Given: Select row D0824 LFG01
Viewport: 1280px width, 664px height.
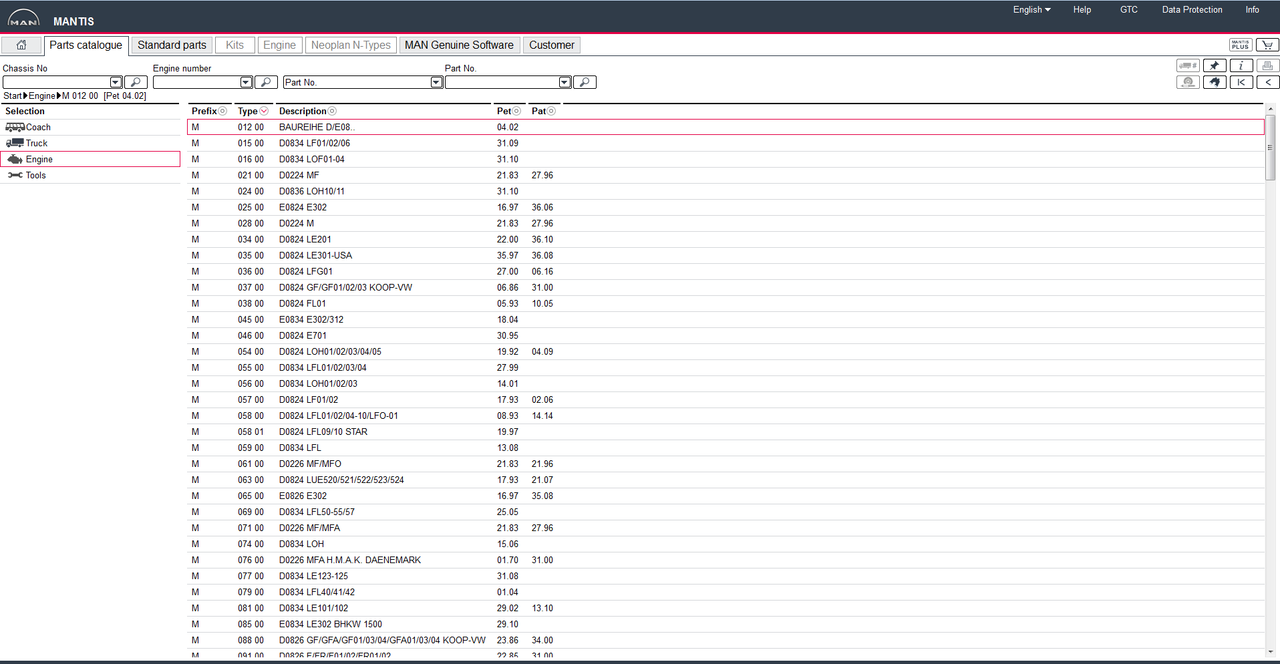Looking at the screenshot, I should 726,271.
